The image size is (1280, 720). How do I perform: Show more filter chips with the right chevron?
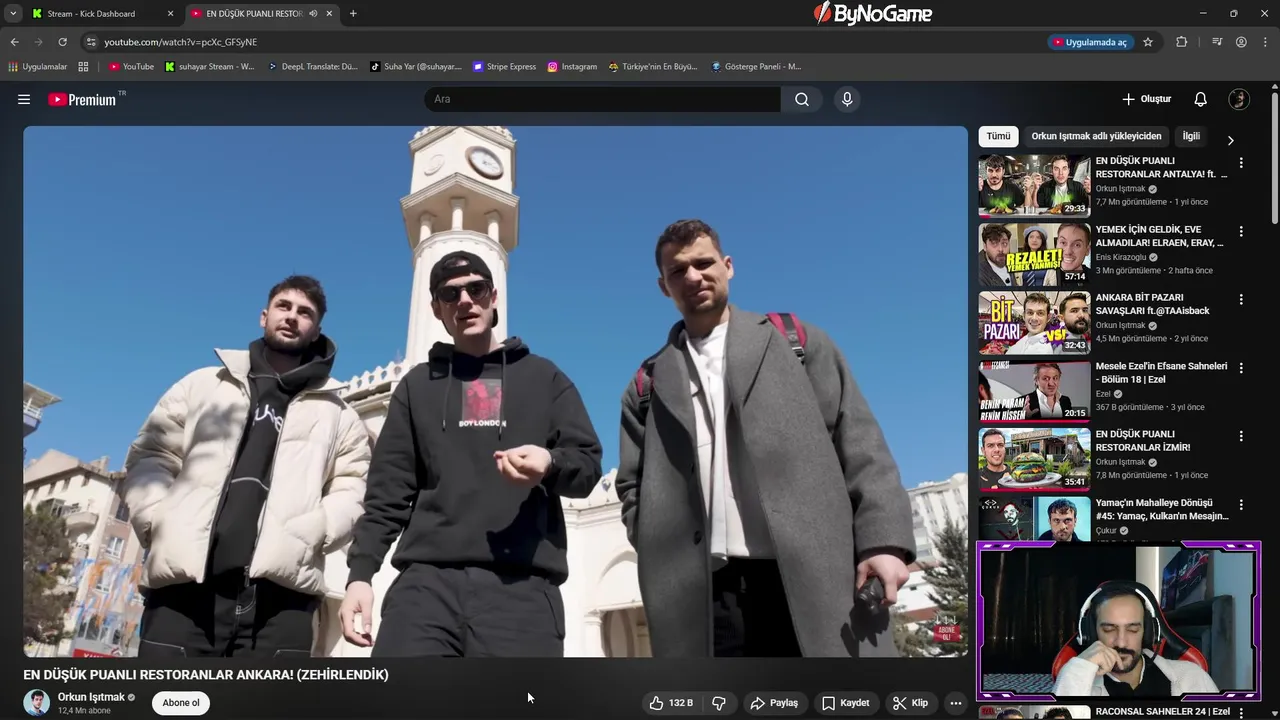pos(1230,140)
